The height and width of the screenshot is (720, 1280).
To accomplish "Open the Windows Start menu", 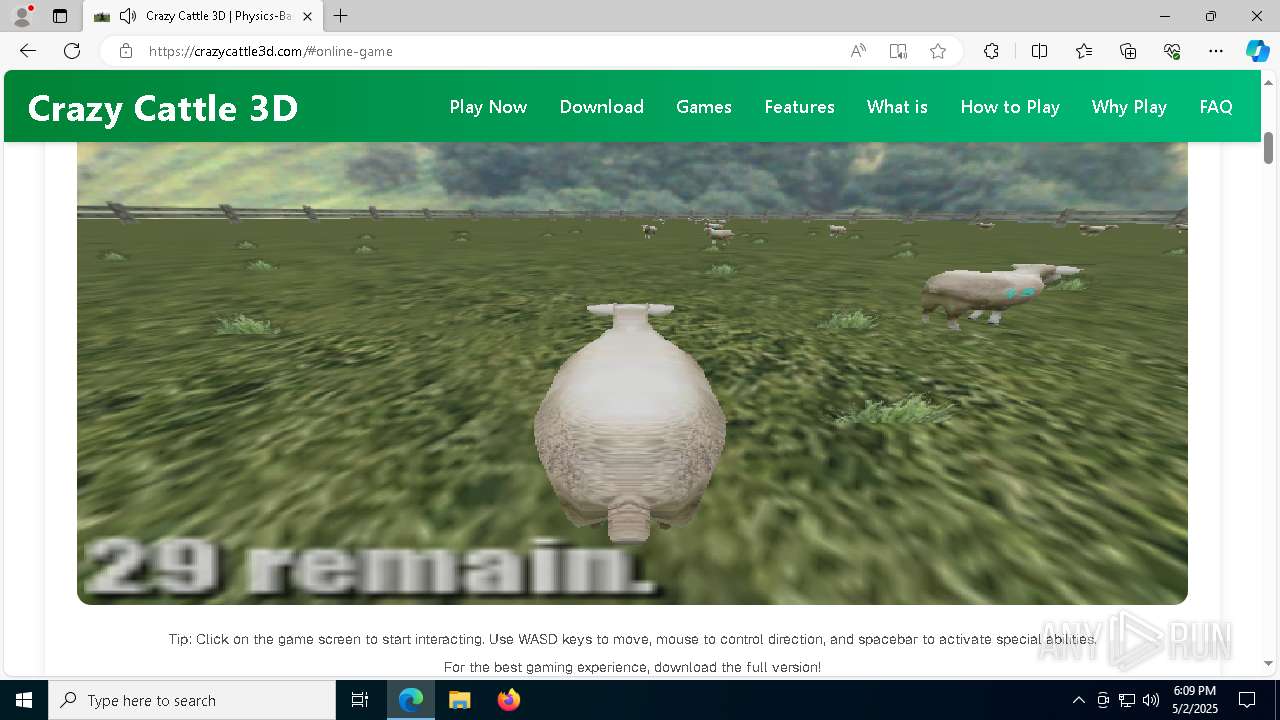I will click(x=24, y=700).
